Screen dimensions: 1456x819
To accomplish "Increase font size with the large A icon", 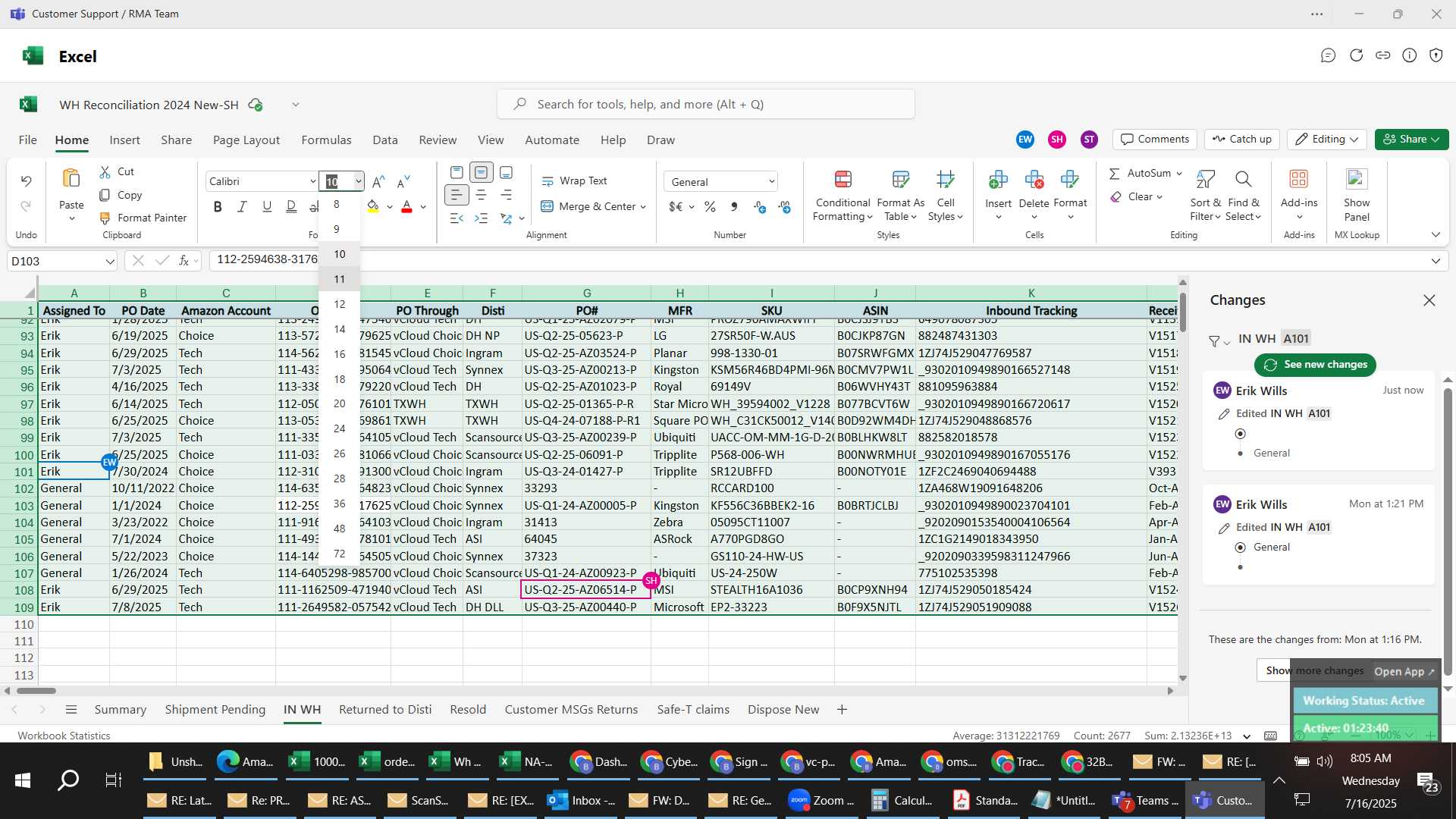I will [x=378, y=181].
